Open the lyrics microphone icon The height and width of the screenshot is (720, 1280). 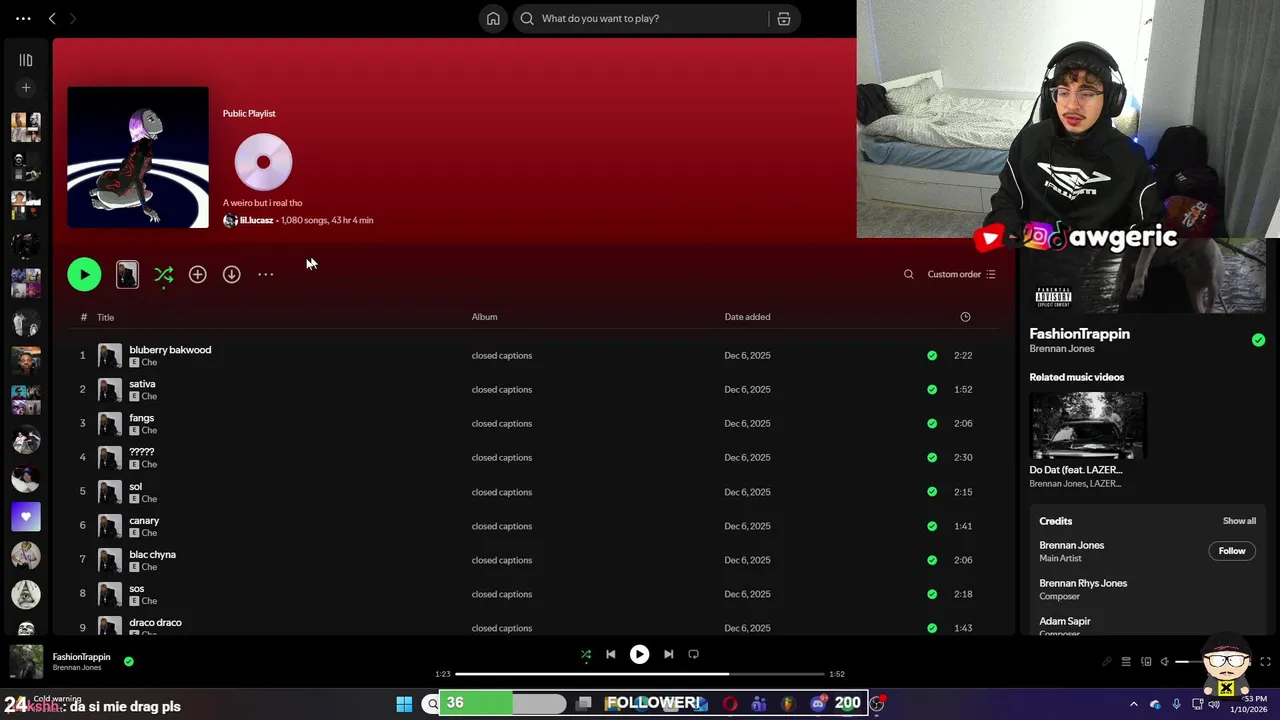point(1106,662)
